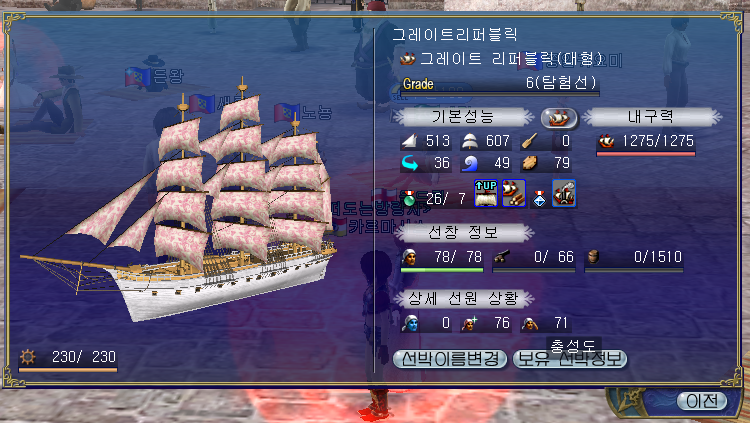Click the 선박이름변경 button

(x=450, y=359)
